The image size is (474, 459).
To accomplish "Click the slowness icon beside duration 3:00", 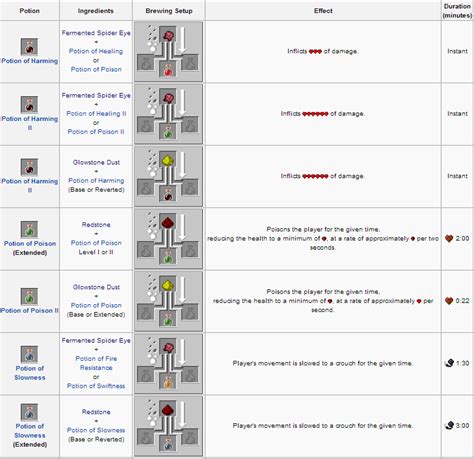I will pos(449,426).
